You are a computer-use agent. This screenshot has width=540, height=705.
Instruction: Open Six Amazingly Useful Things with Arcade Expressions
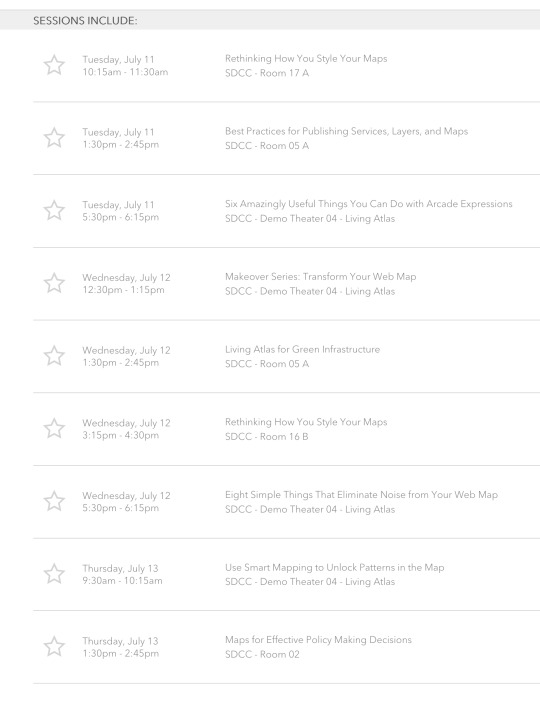click(369, 204)
